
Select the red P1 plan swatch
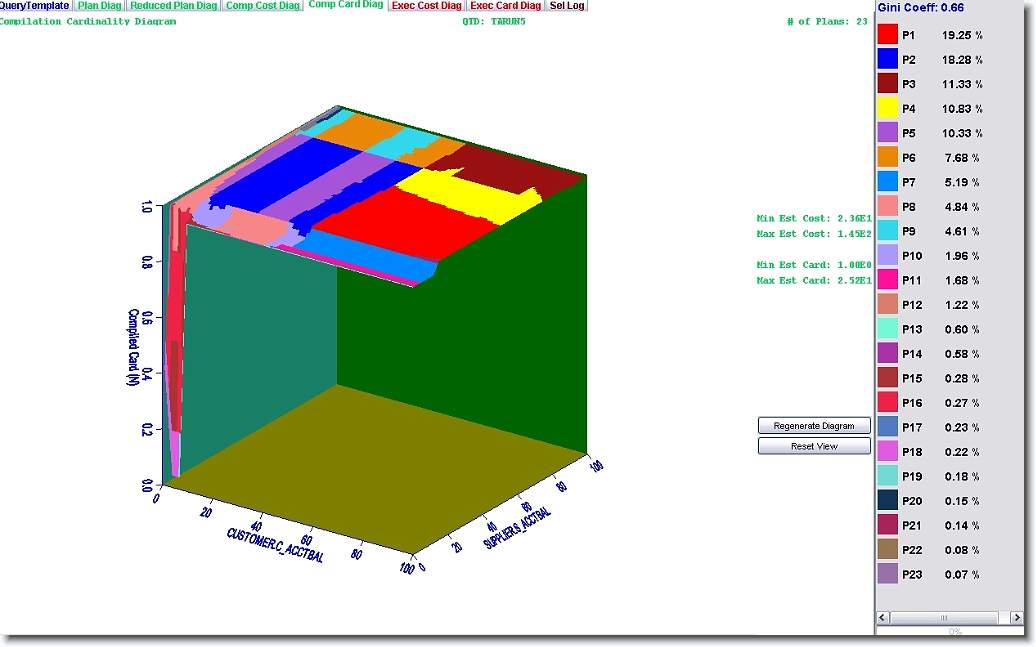888,35
